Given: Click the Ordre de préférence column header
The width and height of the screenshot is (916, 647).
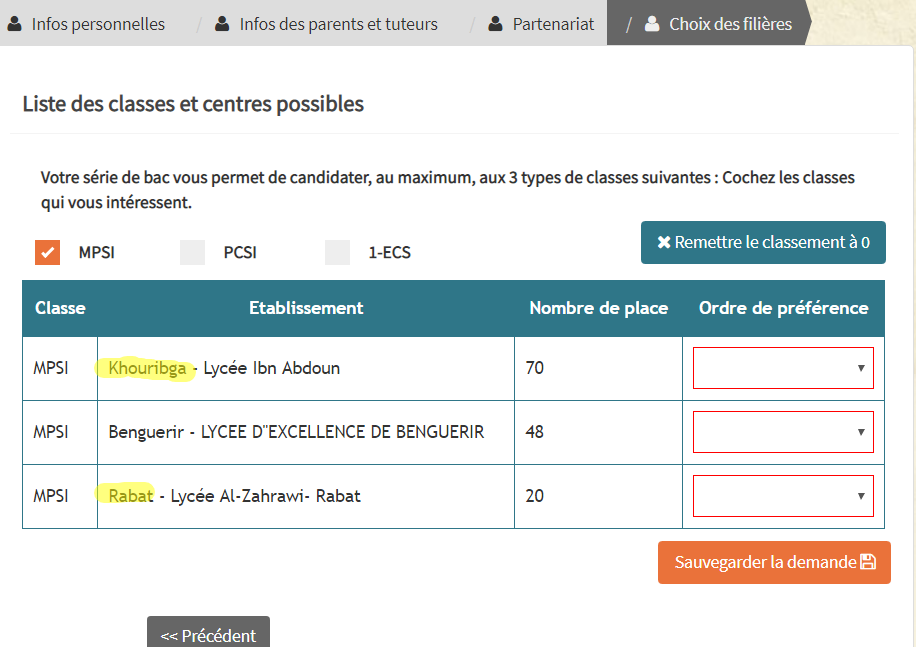Looking at the screenshot, I should [x=783, y=308].
